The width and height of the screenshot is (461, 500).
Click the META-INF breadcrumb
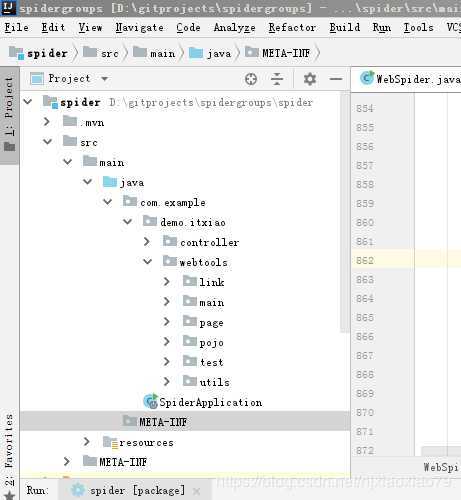point(277,53)
